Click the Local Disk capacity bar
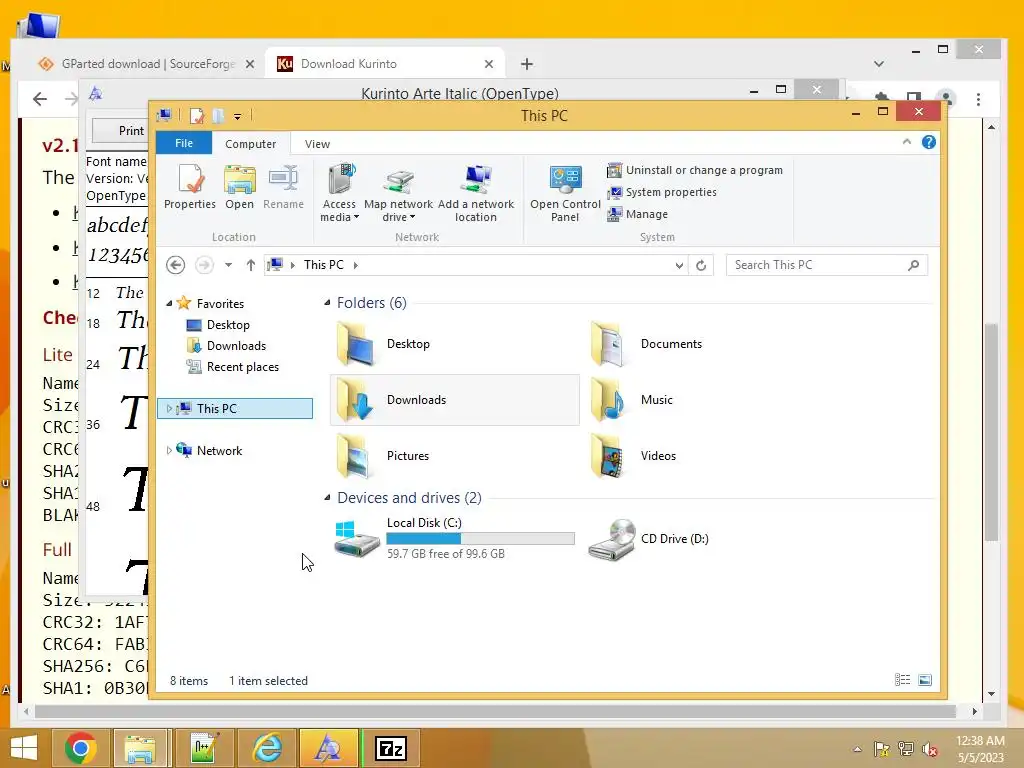The height and width of the screenshot is (768, 1024). (481, 539)
